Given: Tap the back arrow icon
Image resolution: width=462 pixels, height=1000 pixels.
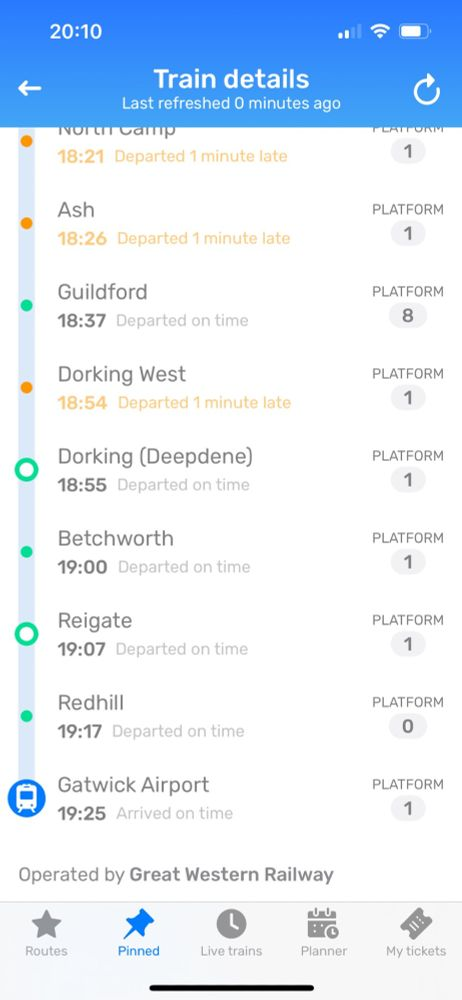Looking at the screenshot, I should pyautogui.click(x=29, y=89).
